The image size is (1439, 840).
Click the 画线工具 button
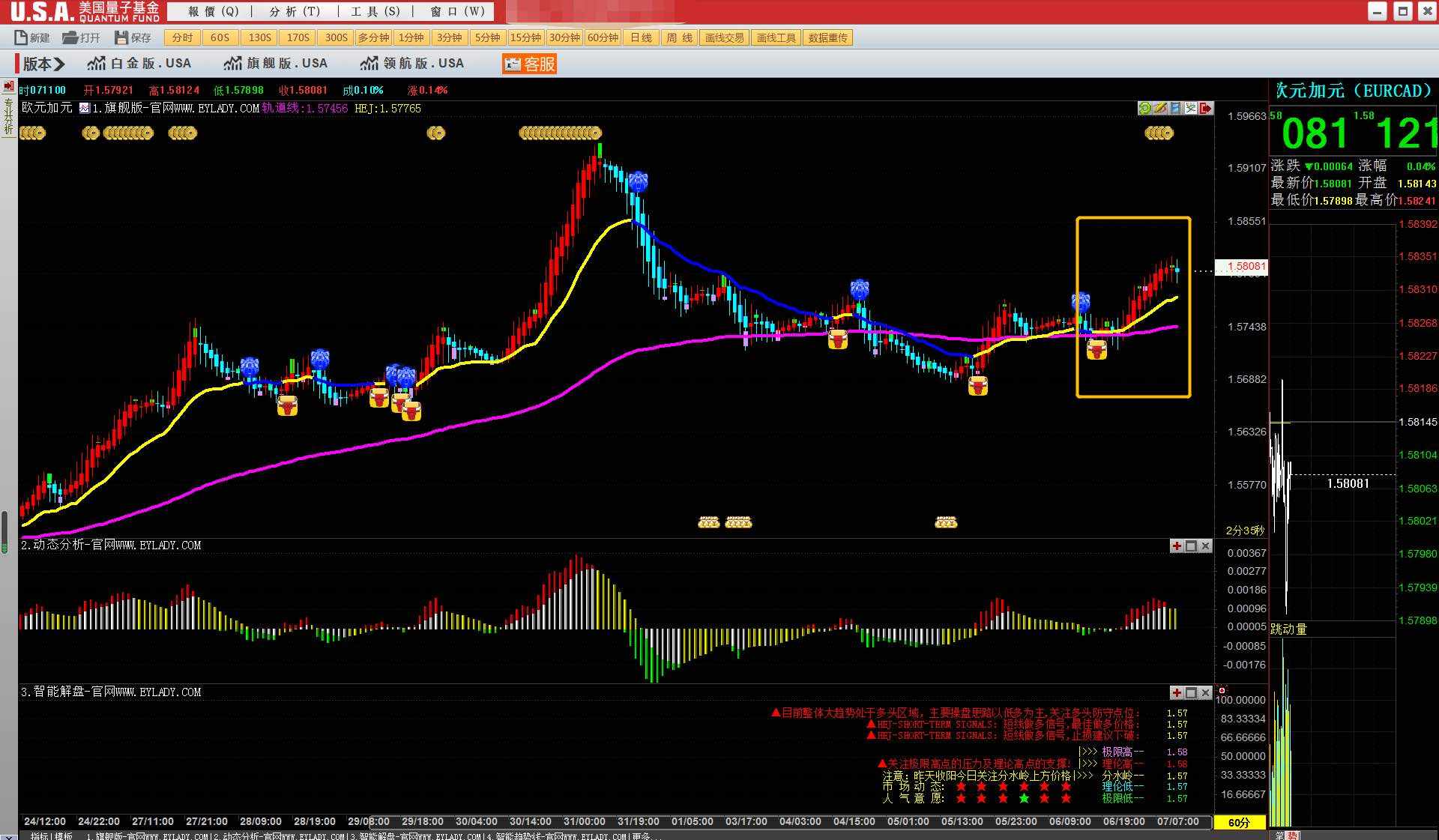tap(776, 37)
